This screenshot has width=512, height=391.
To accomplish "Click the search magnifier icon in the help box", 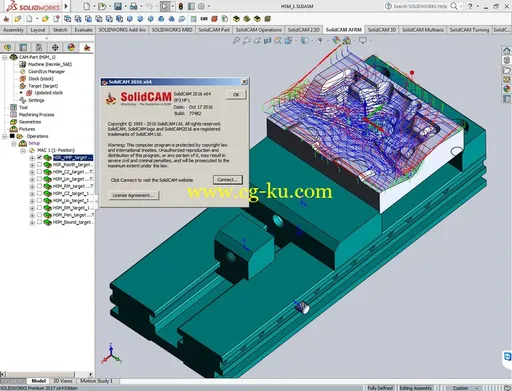I will (x=454, y=6).
